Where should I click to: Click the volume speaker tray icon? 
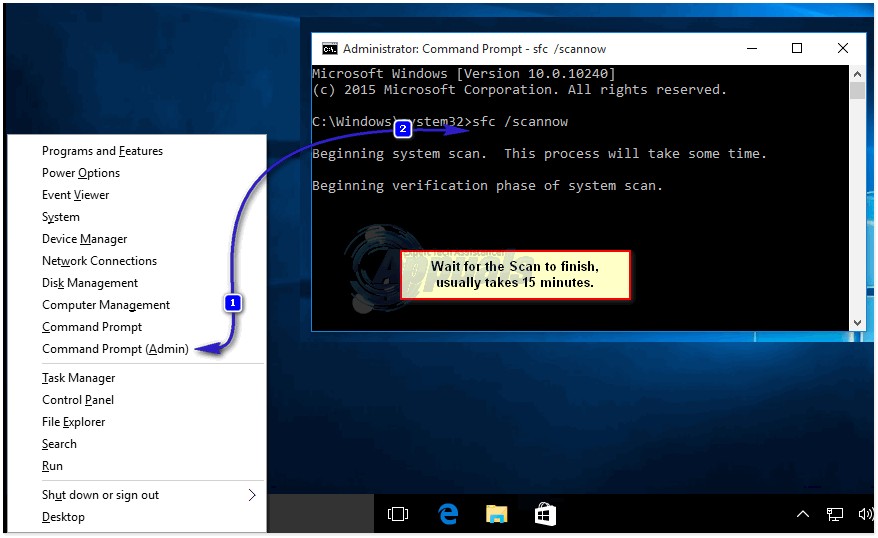click(x=865, y=514)
